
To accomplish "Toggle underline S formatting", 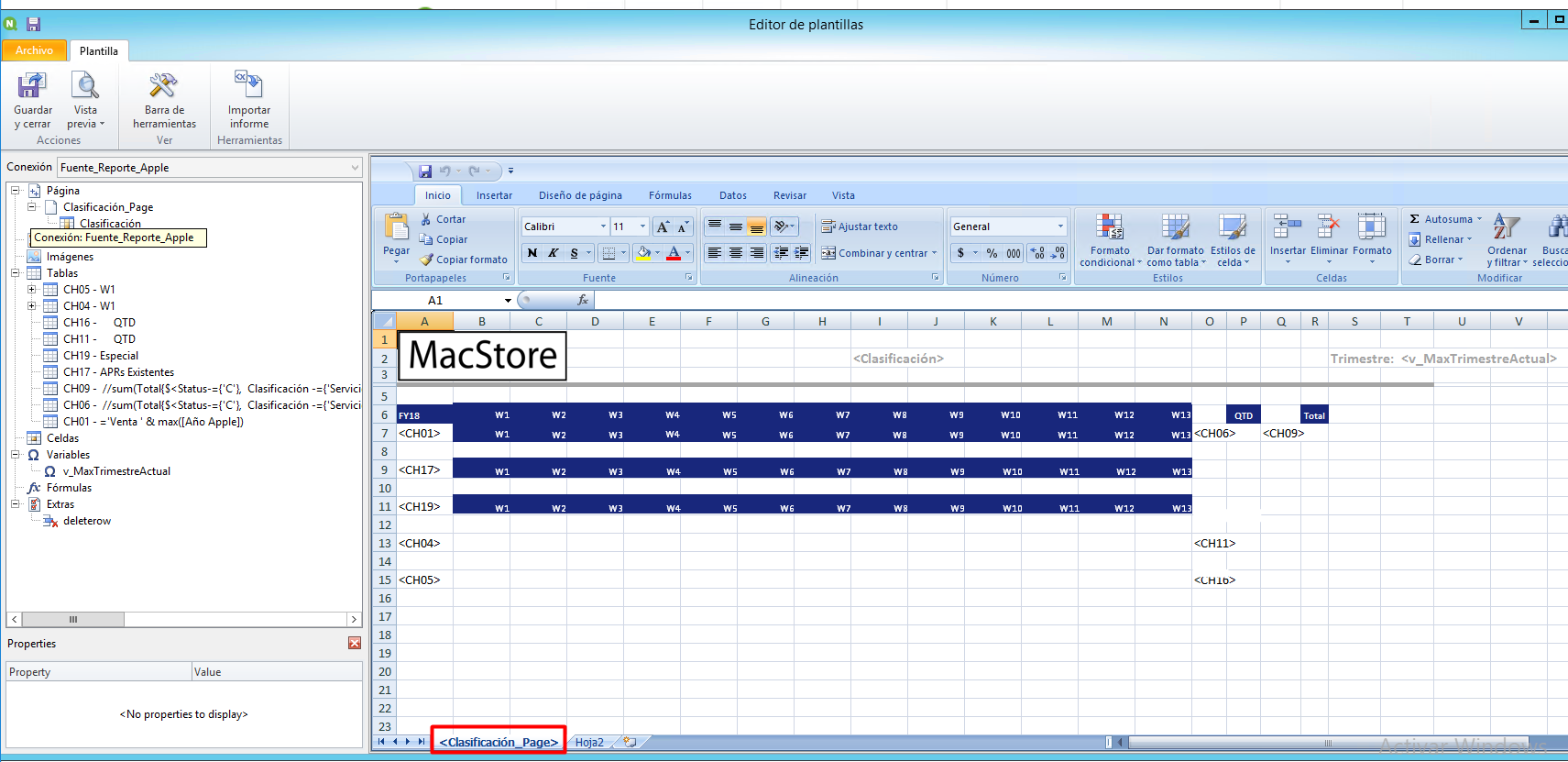I will point(575,253).
